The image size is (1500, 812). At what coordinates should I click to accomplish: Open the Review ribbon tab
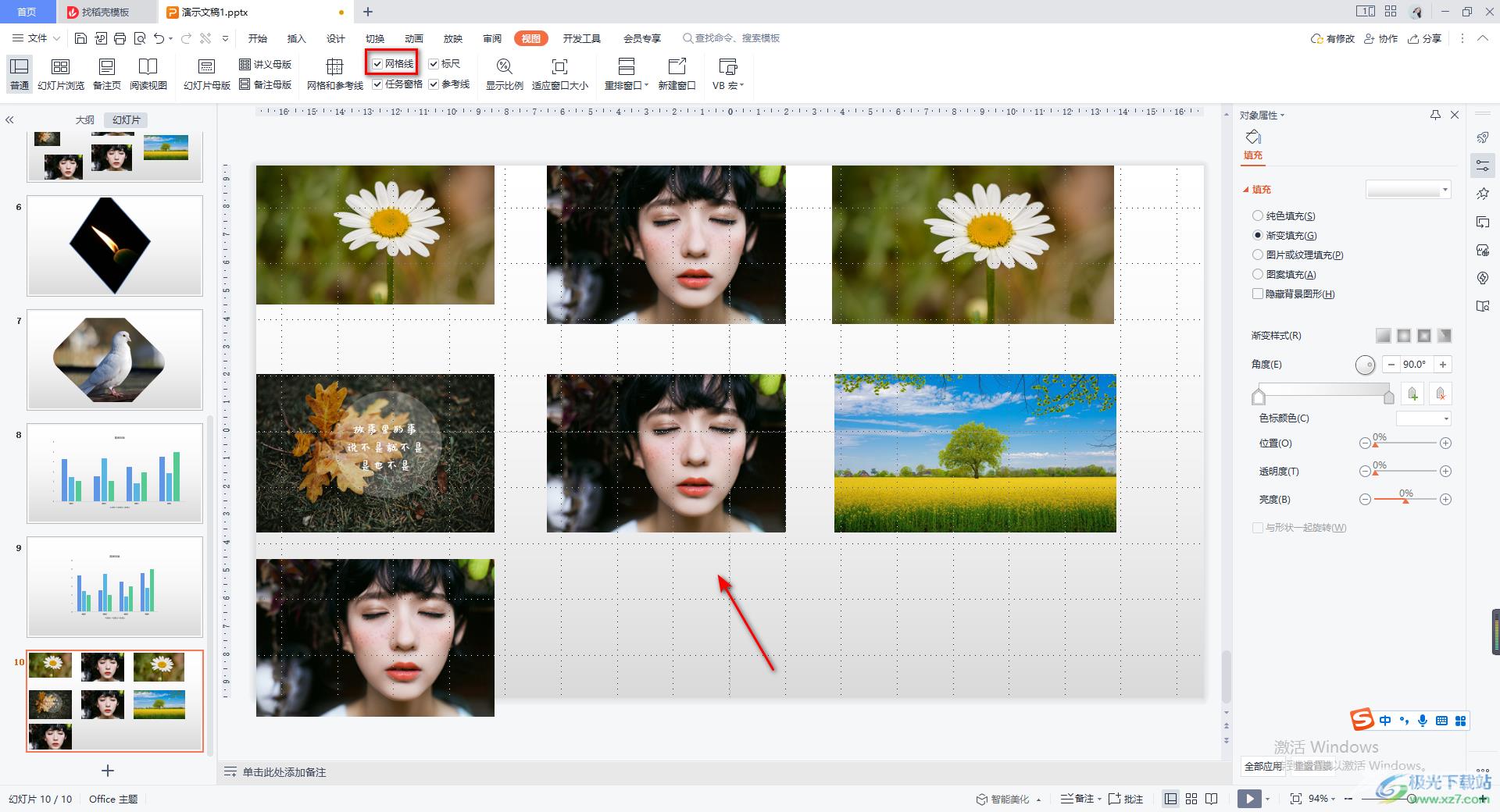pyautogui.click(x=492, y=38)
